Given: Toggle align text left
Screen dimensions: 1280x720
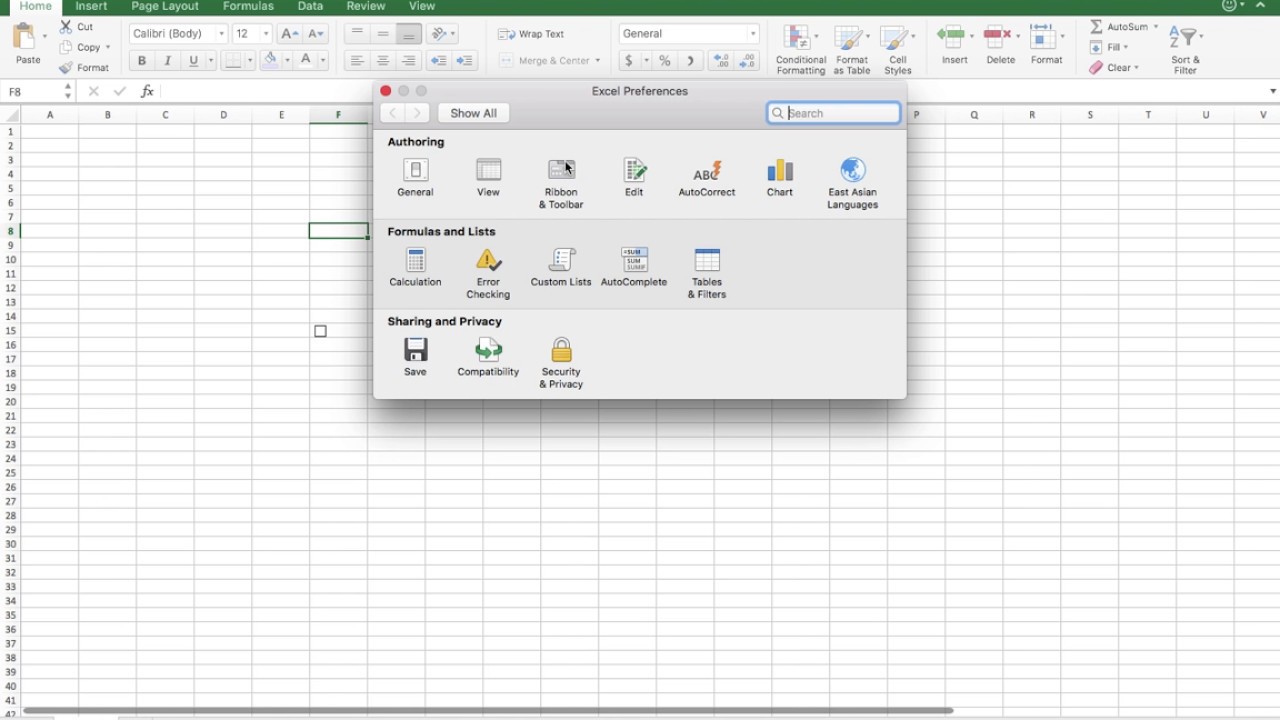Looking at the screenshot, I should tap(357, 61).
